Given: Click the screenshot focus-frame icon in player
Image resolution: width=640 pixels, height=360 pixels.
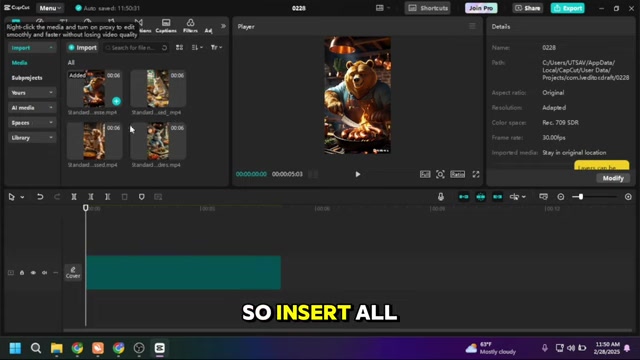Looking at the screenshot, I should pyautogui.click(x=440, y=174).
